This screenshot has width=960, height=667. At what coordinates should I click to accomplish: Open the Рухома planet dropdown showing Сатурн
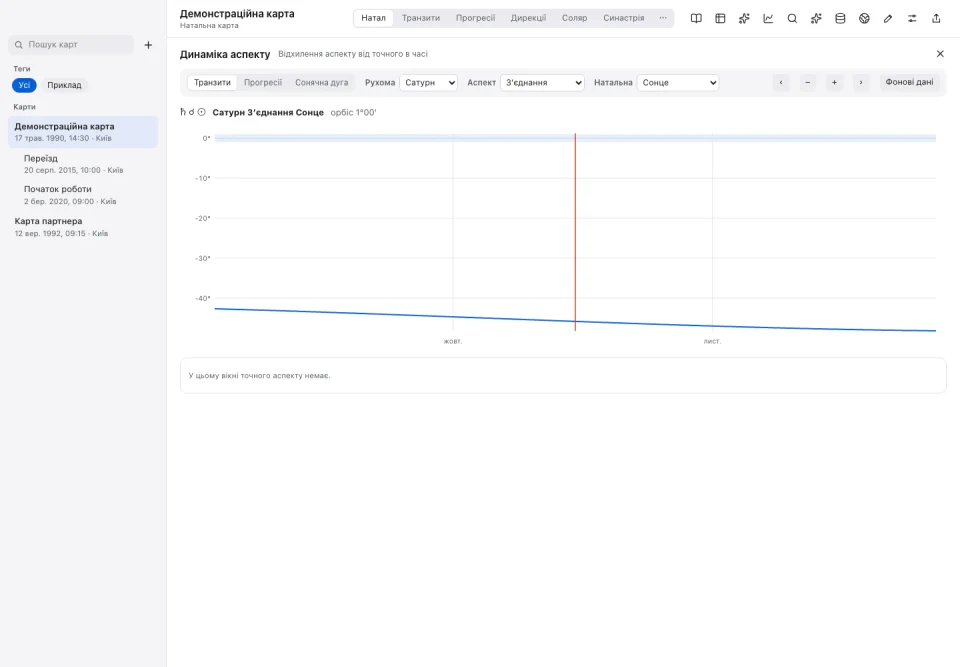pos(429,83)
